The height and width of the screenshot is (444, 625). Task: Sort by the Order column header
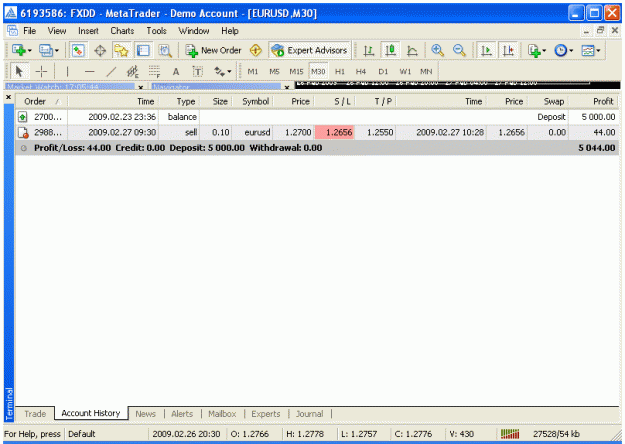click(x=41, y=102)
